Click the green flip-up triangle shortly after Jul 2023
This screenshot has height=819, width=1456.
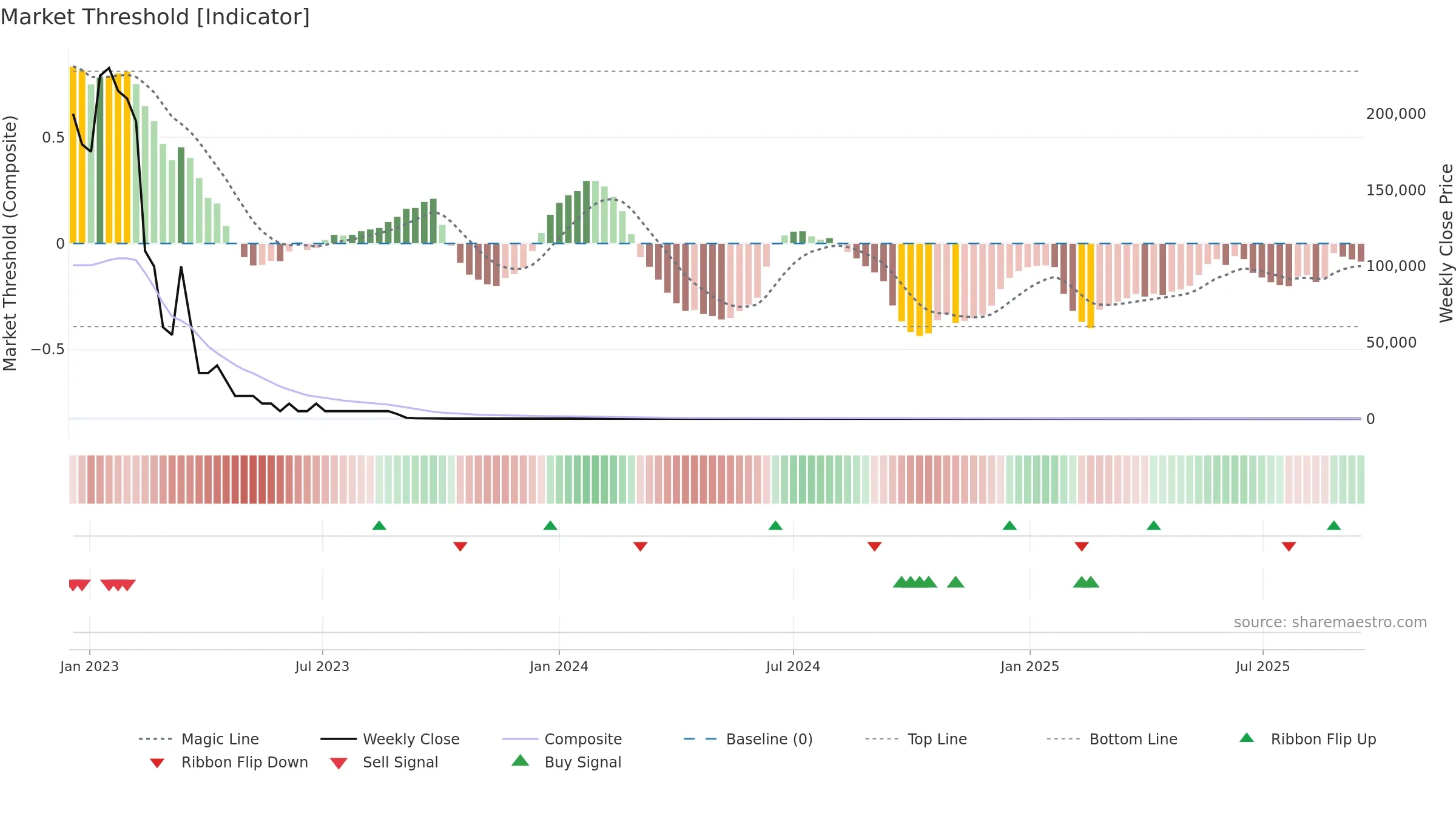point(379,525)
